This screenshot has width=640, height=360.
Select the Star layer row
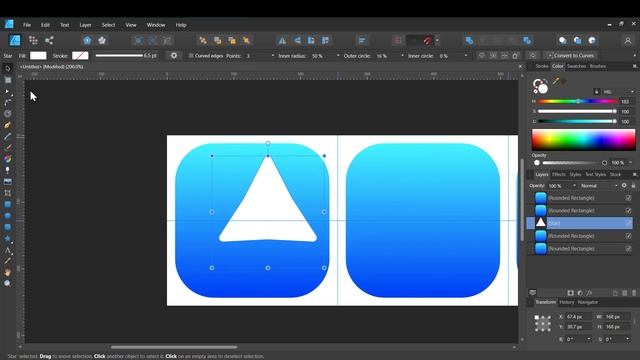coord(580,223)
